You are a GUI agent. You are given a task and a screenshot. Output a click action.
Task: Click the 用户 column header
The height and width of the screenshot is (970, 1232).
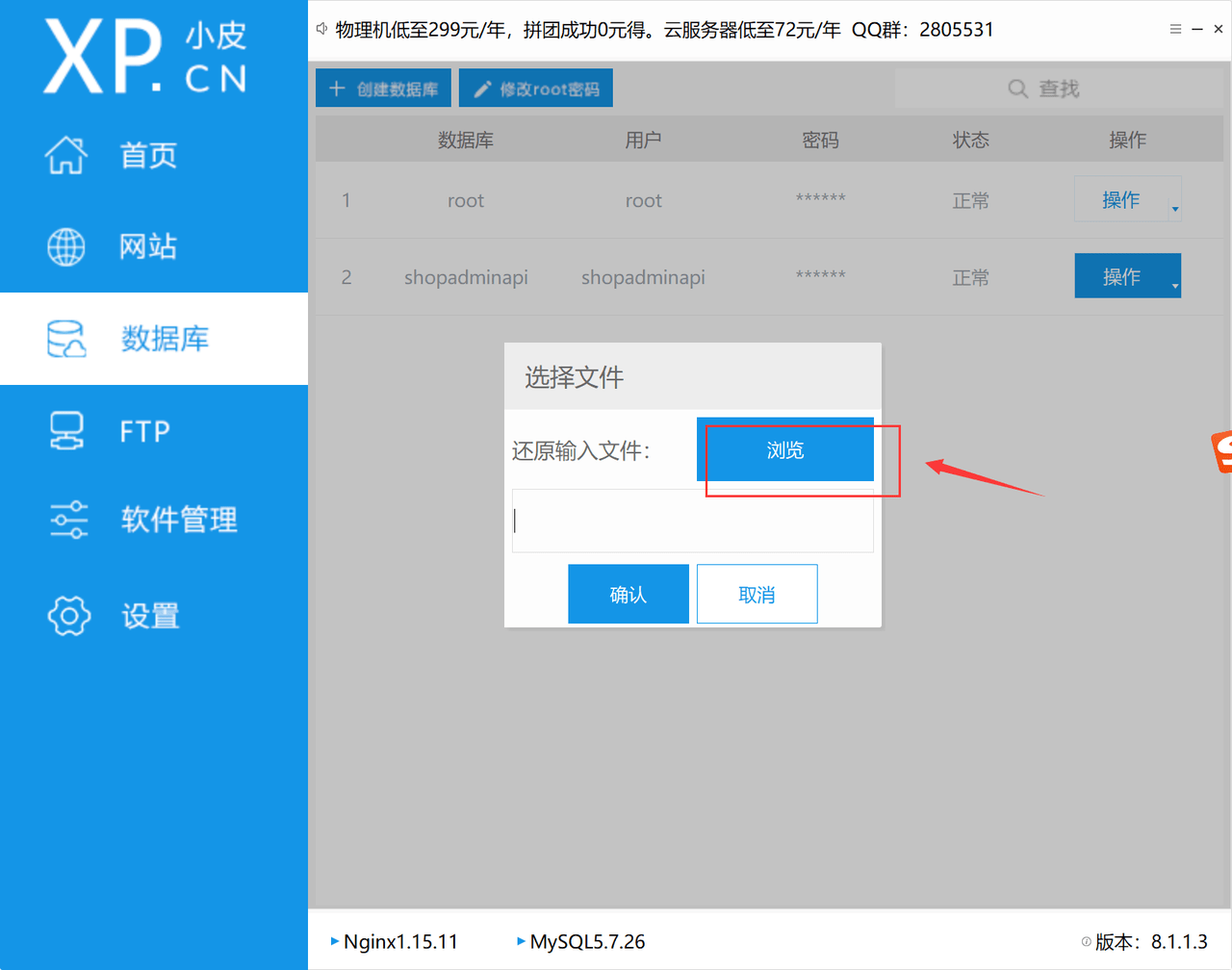coord(643,140)
